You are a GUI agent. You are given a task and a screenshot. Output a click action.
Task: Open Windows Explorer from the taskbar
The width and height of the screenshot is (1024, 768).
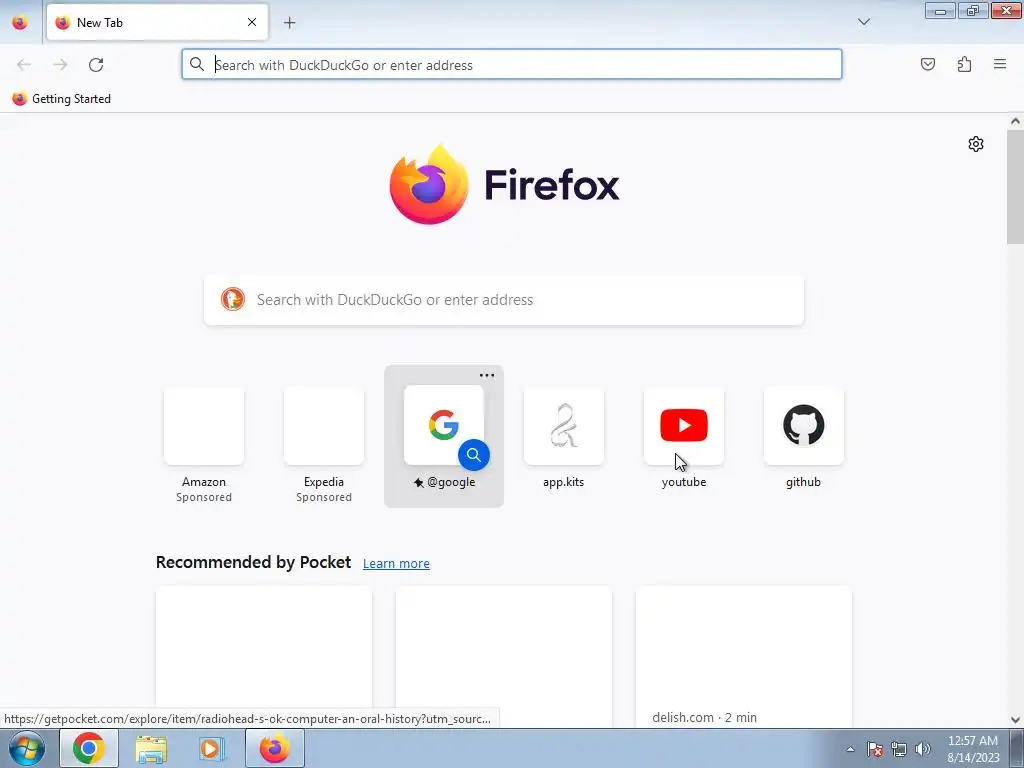pyautogui.click(x=151, y=748)
